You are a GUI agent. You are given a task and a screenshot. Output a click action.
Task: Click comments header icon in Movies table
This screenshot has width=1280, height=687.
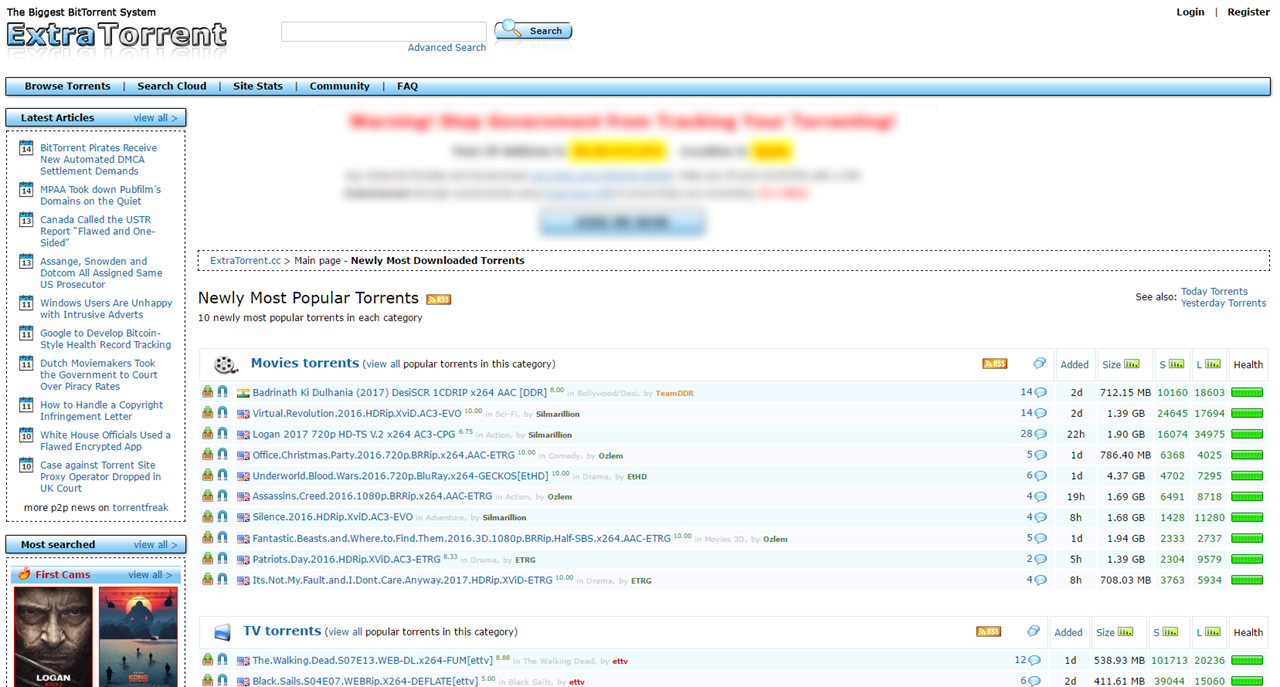pyautogui.click(x=1040, y=364)
